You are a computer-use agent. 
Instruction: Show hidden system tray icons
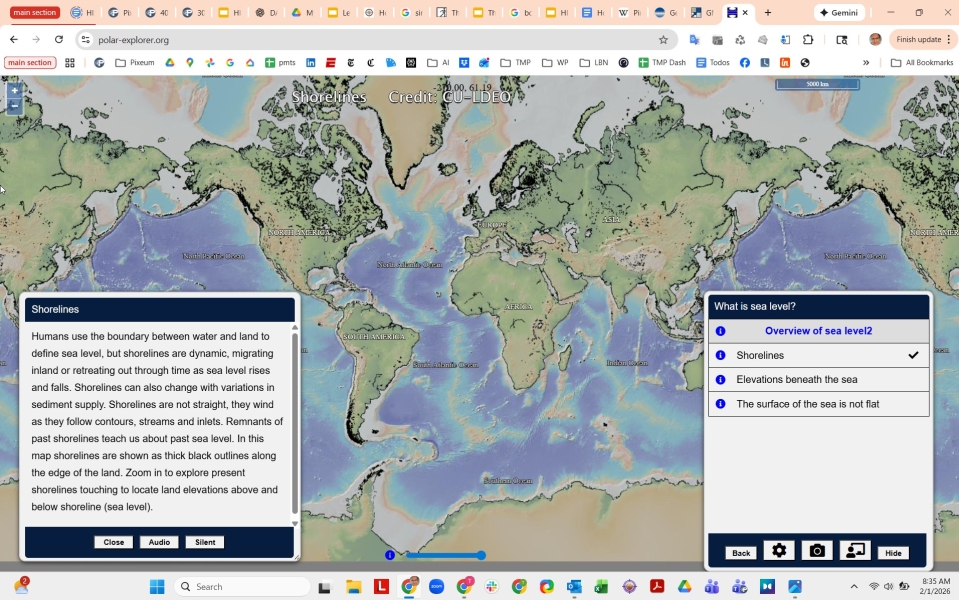tap(853, 587)
